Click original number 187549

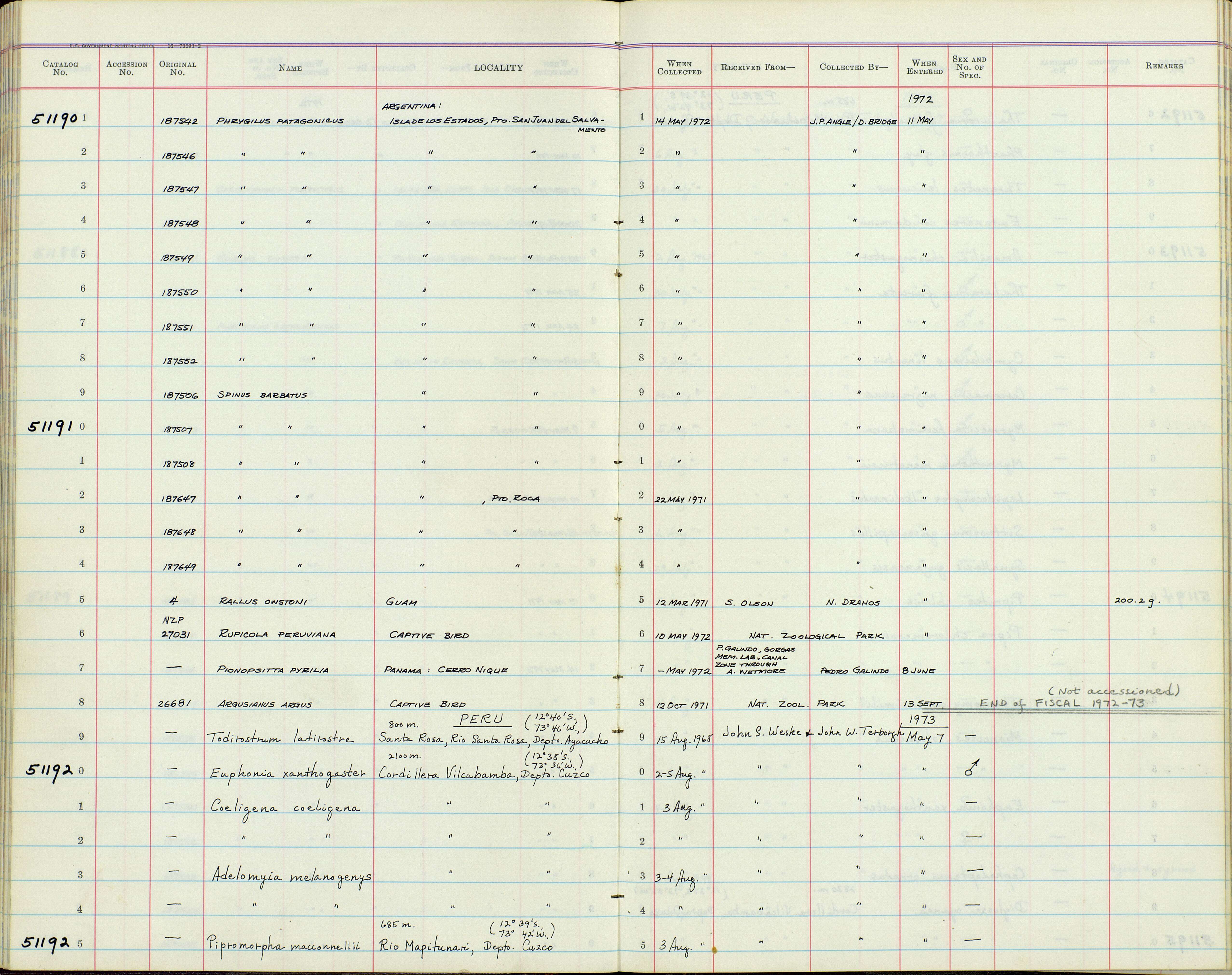[177, 258]
